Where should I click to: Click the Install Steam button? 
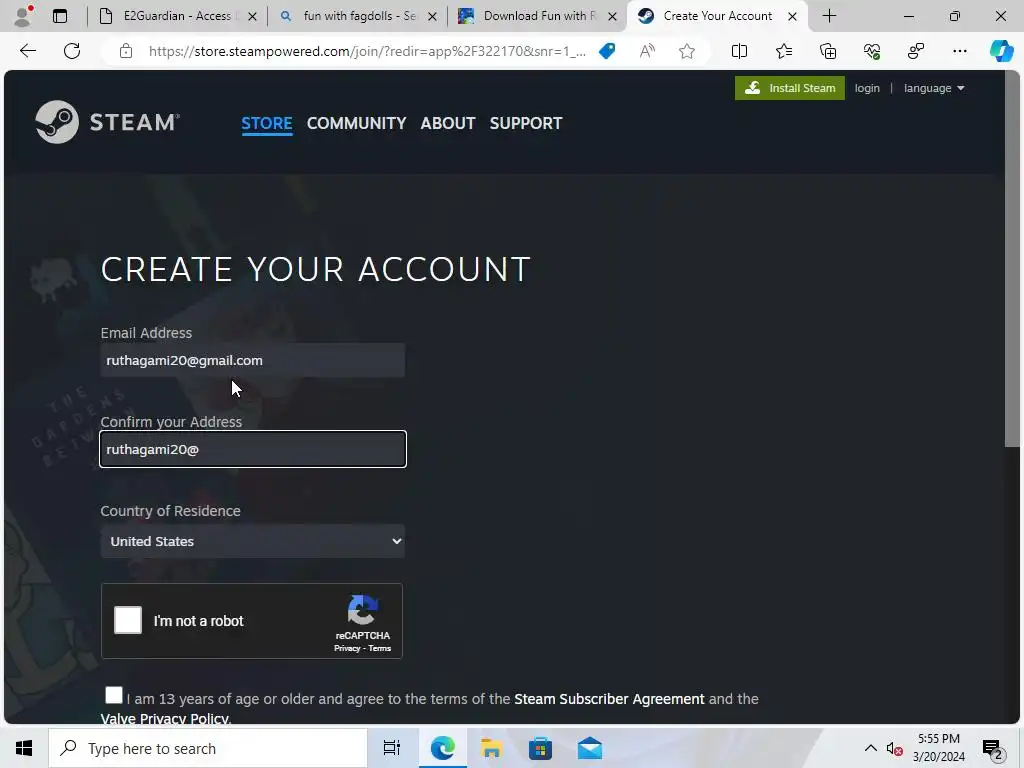point(790,88)
